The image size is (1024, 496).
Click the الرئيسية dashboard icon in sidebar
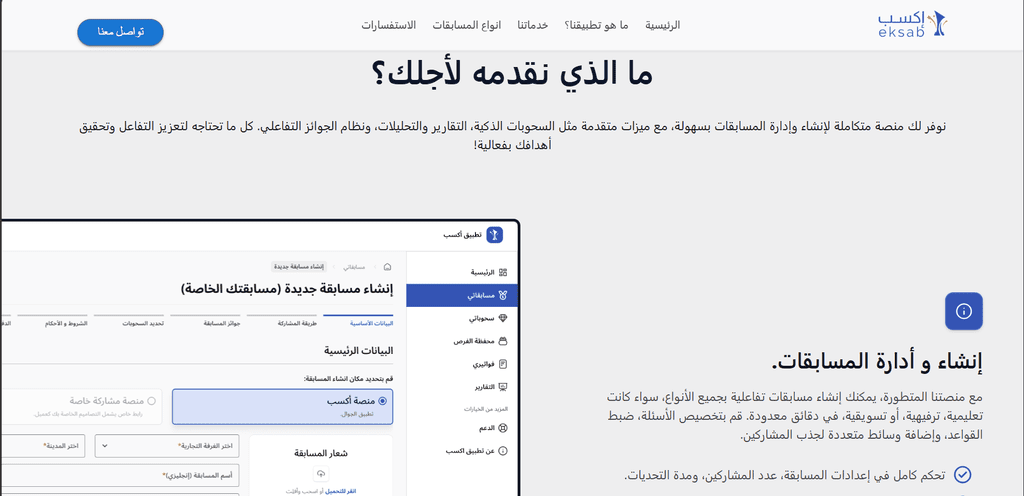[x=502, y=272]
